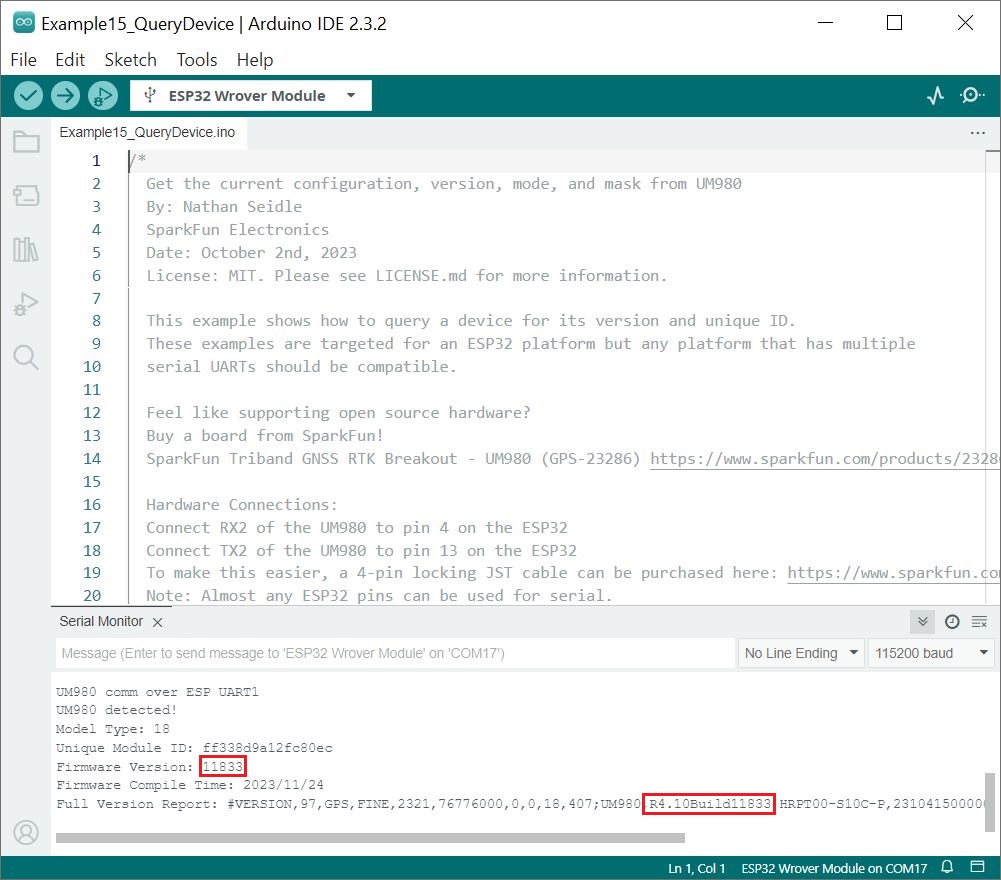
Task: Open the Search magnifier in sidebar
Action: coord(26,358)
